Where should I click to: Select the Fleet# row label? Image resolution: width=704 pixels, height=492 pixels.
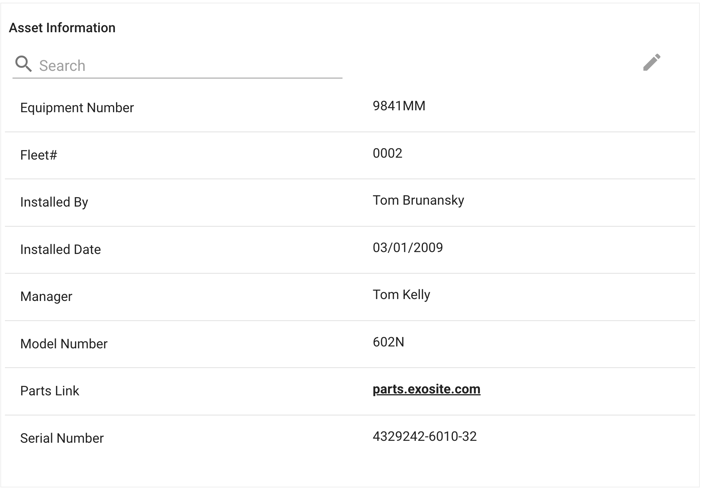point(39,155)
